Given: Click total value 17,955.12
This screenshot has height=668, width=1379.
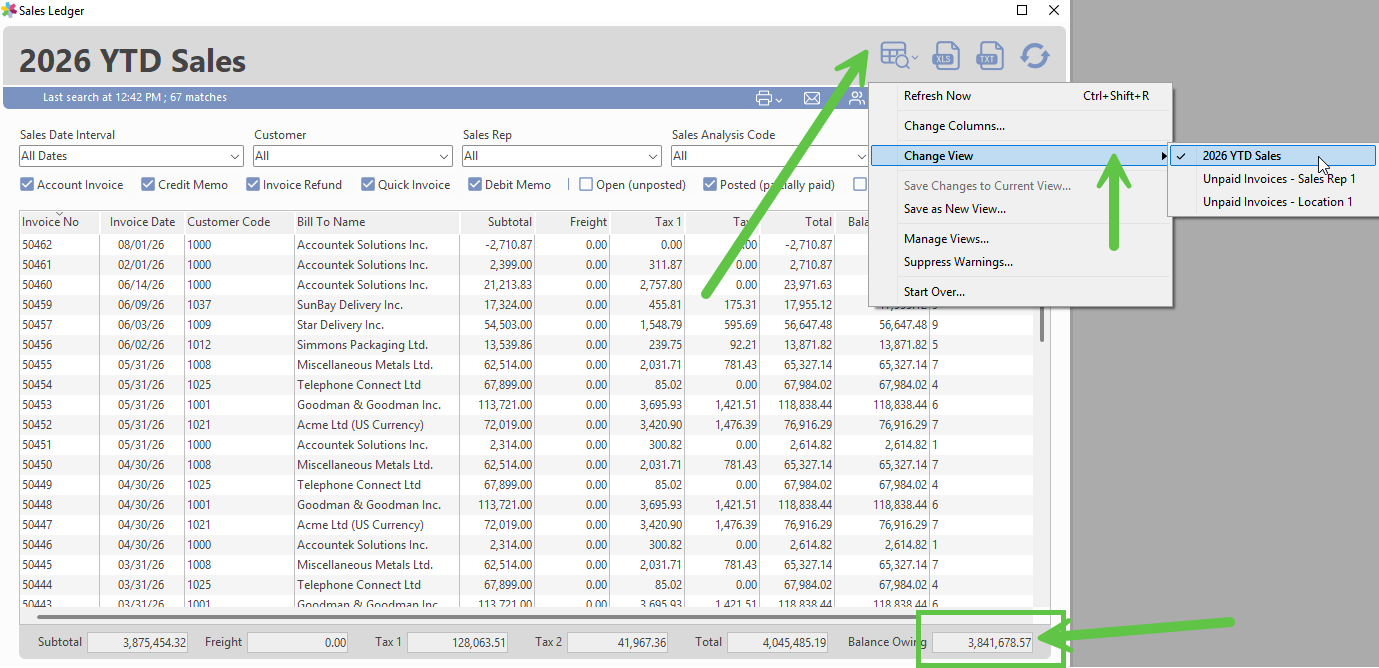Looking at the screenshot, I should tap(798, 305).
